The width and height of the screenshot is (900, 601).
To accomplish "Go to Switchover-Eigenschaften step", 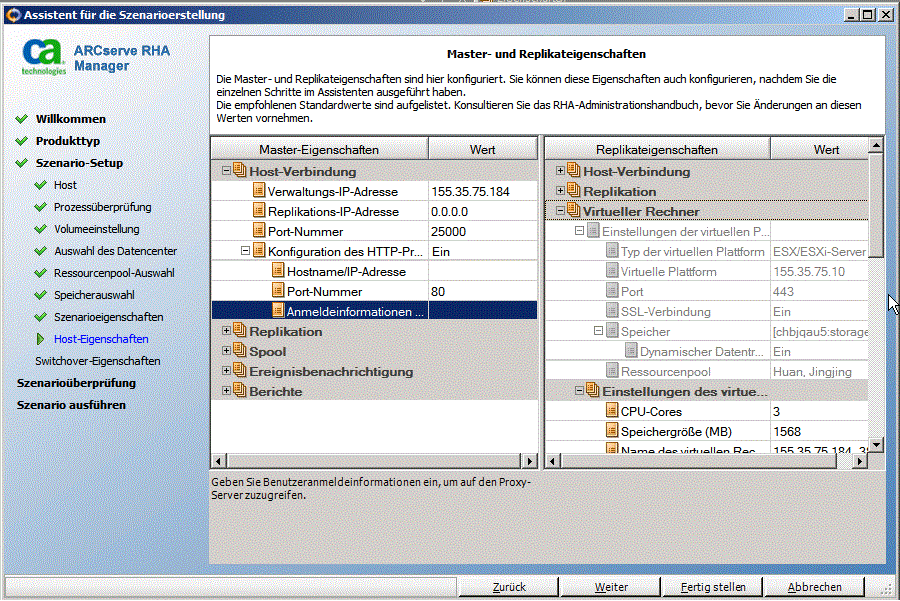I will tap(97, 361).
